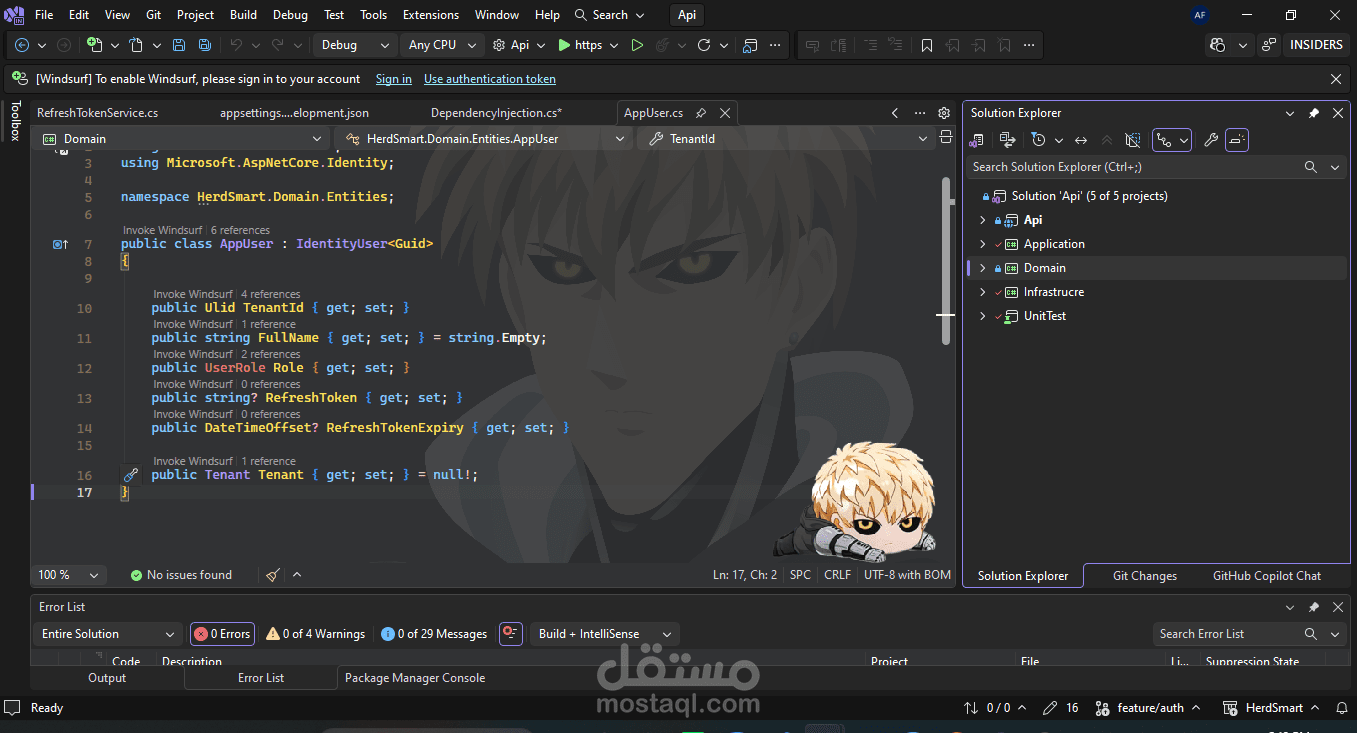Screen dimensions: 1357x733
Task: Expand the Application project node
Action: click(982, 244)
